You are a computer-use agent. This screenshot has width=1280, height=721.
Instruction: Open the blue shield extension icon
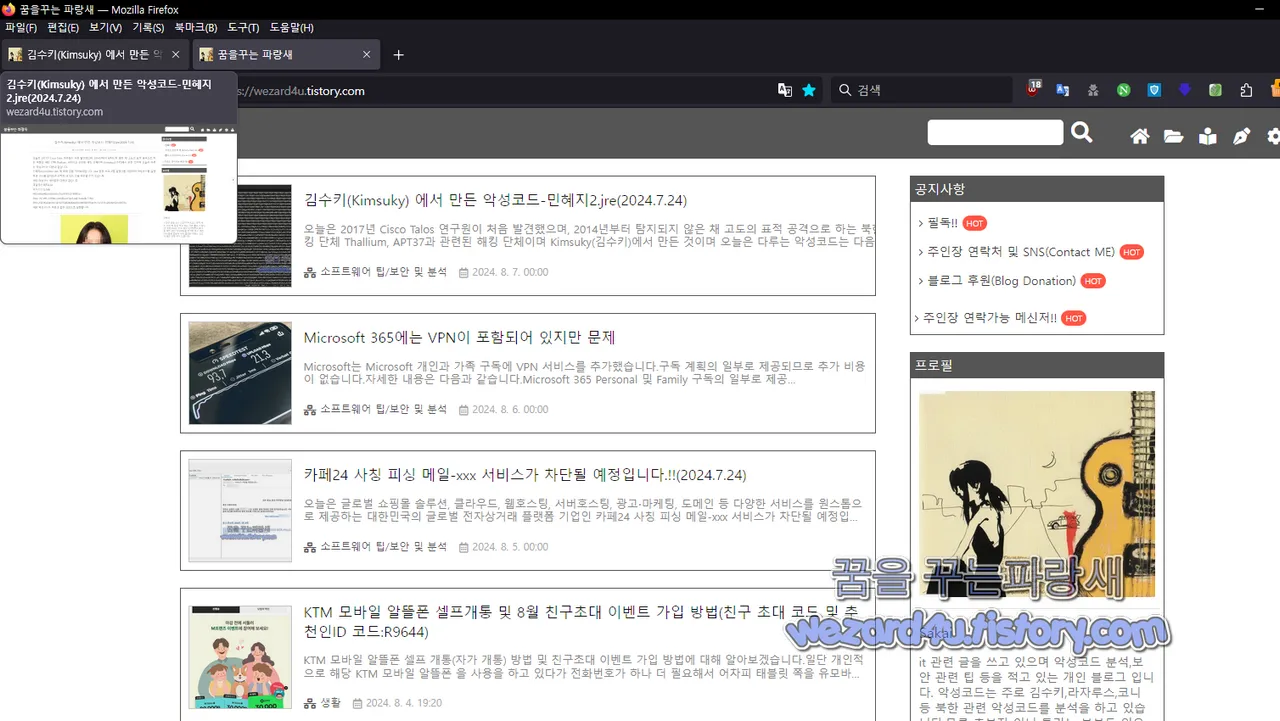[x=1154, y=90]
